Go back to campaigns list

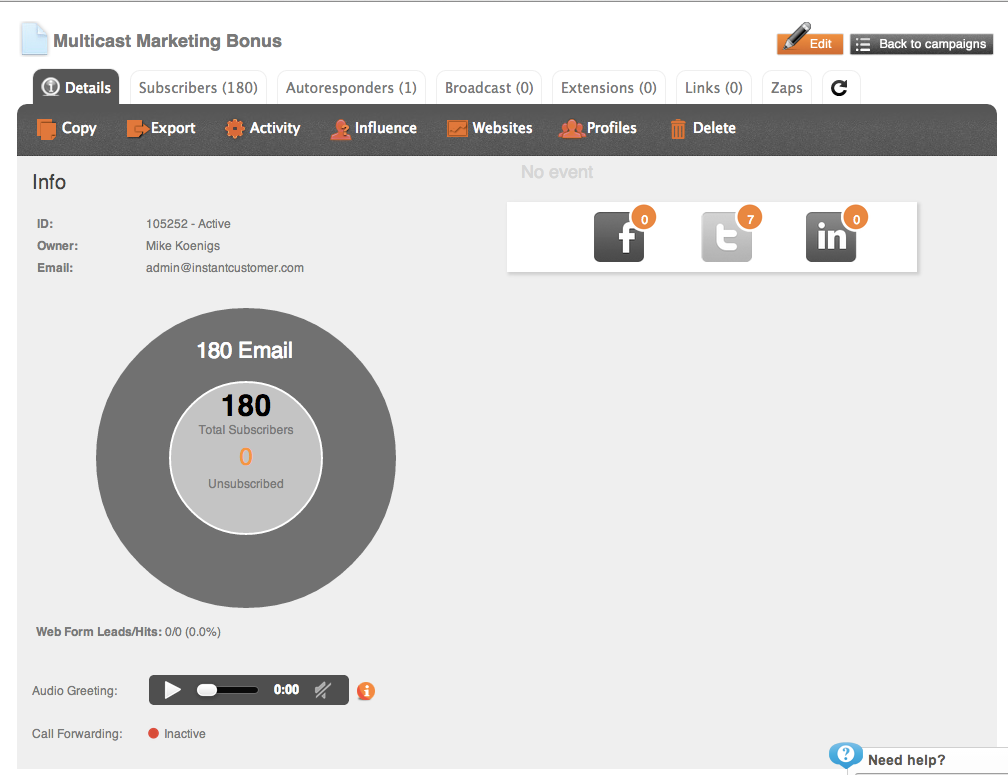coord(921,44)
